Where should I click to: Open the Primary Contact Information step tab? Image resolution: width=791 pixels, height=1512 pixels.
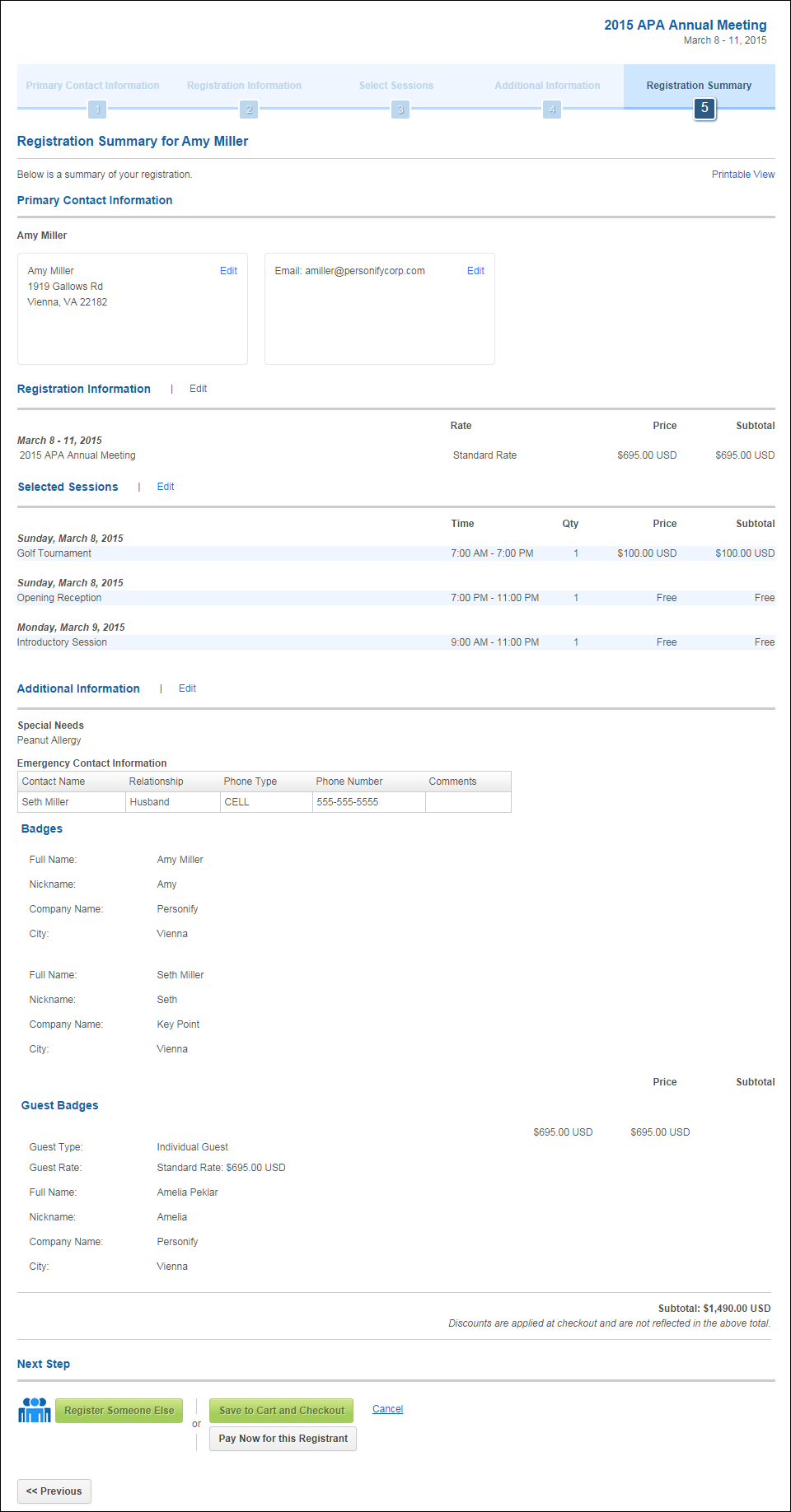(92, 86)
